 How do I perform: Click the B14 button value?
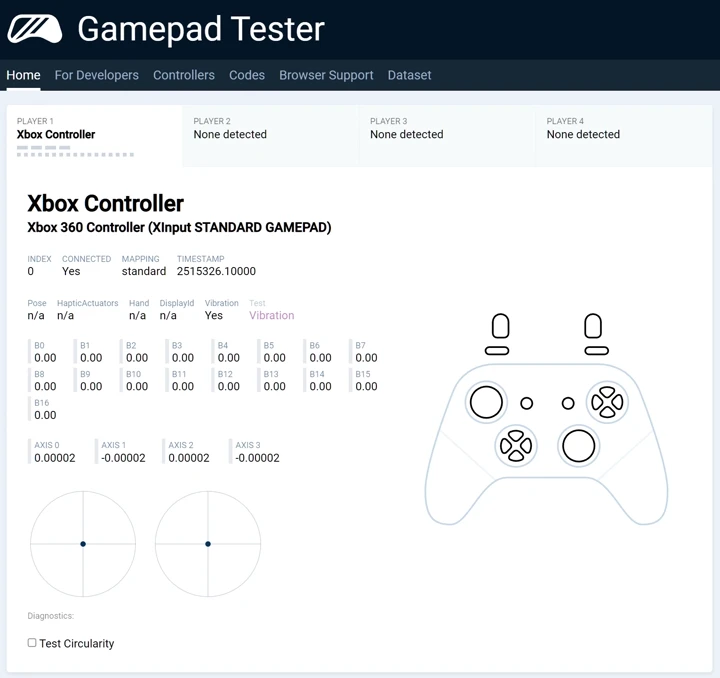point(321,387)
